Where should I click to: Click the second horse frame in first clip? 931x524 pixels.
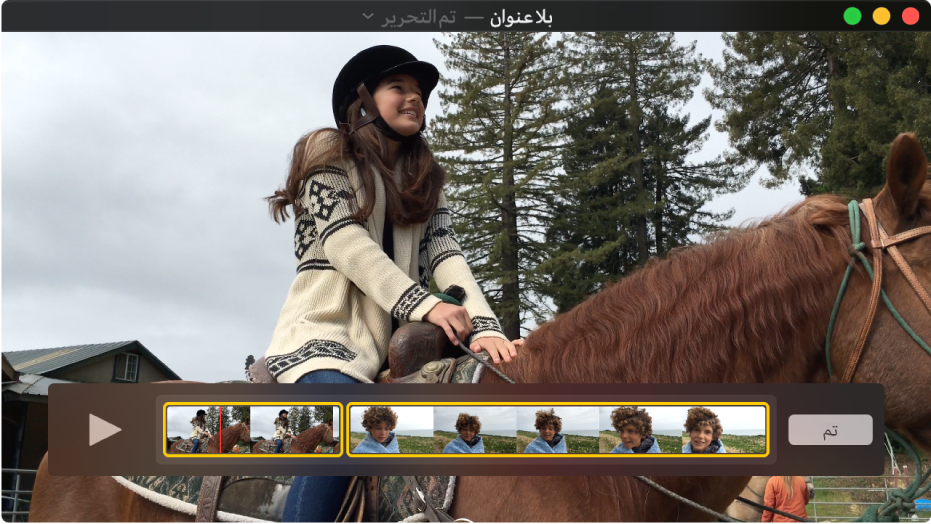point(294,430)
